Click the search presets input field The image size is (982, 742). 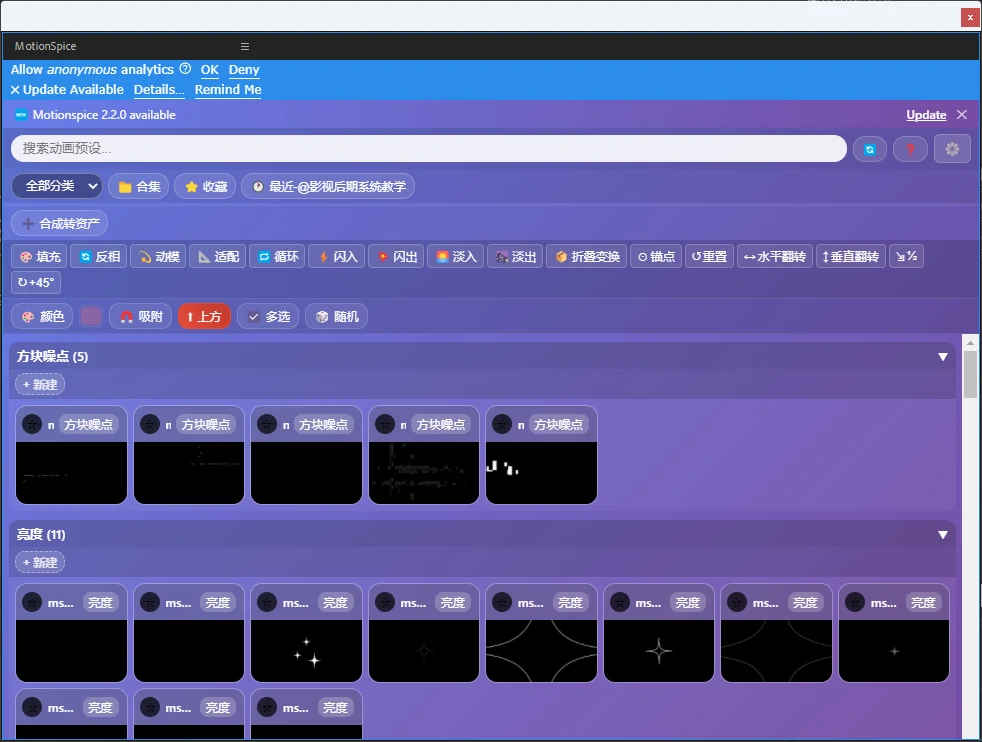pos(428,148)
